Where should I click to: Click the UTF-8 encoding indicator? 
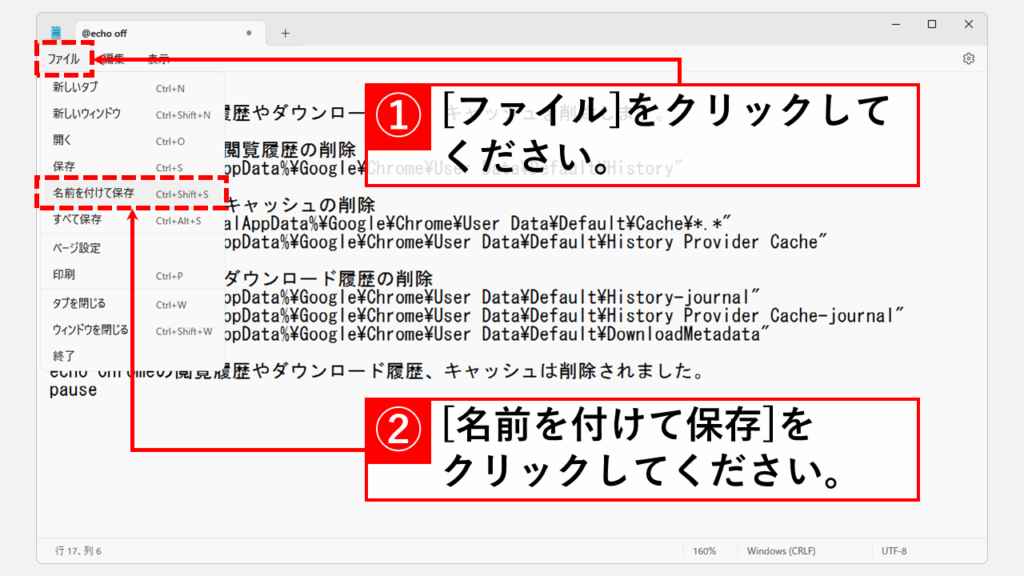click(894, 551)
